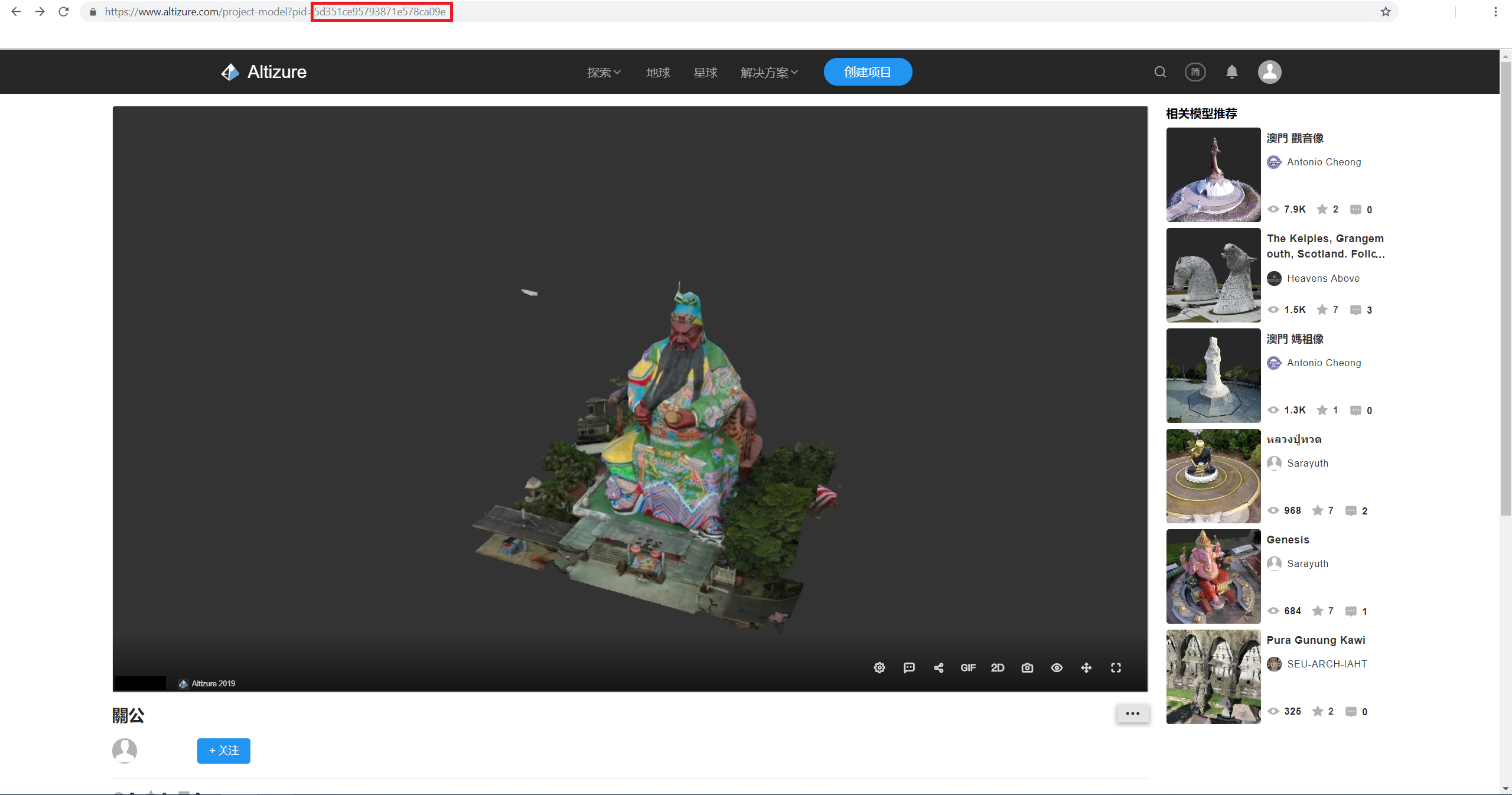Open 澳門 媽祖像 thumbnail

[x=1213, y=375]
